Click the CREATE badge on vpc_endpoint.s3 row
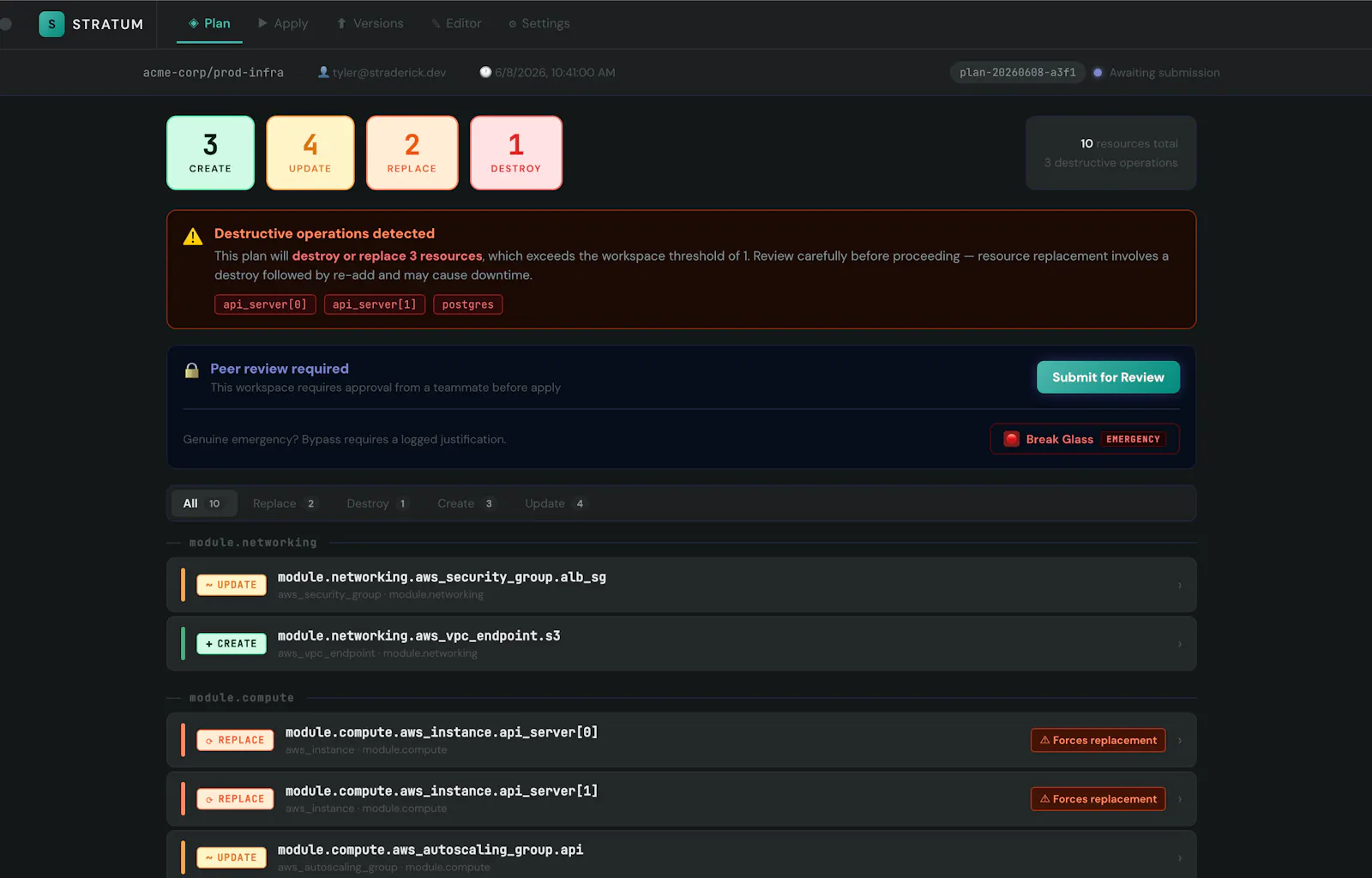Viewport: 1372px width, 878px height. (232, 644)
